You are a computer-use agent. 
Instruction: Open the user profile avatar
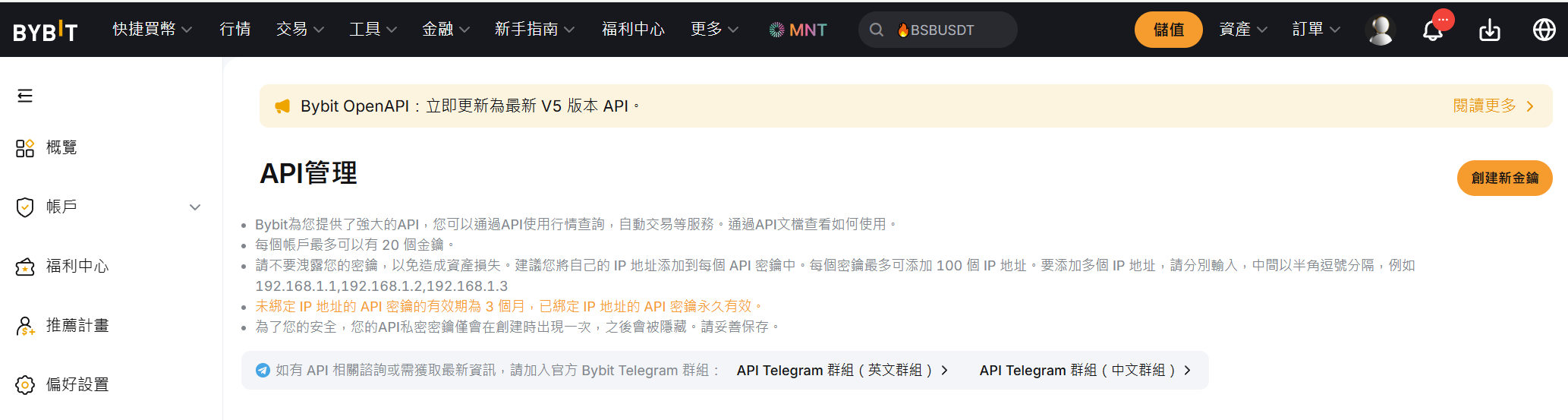[1380, 30]
